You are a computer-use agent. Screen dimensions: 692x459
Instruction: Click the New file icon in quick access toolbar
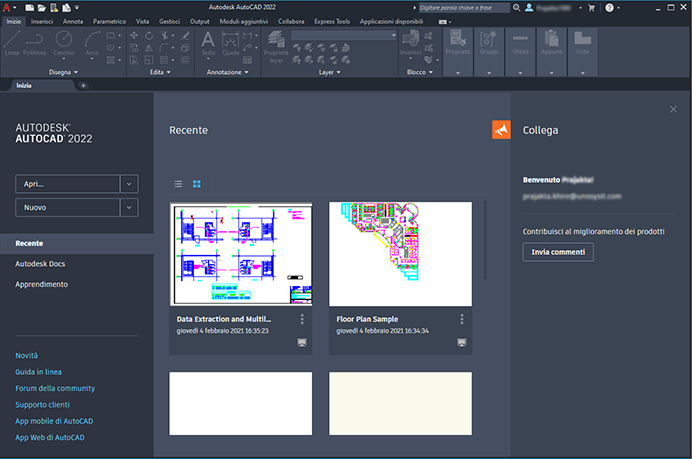pos(29,8)
